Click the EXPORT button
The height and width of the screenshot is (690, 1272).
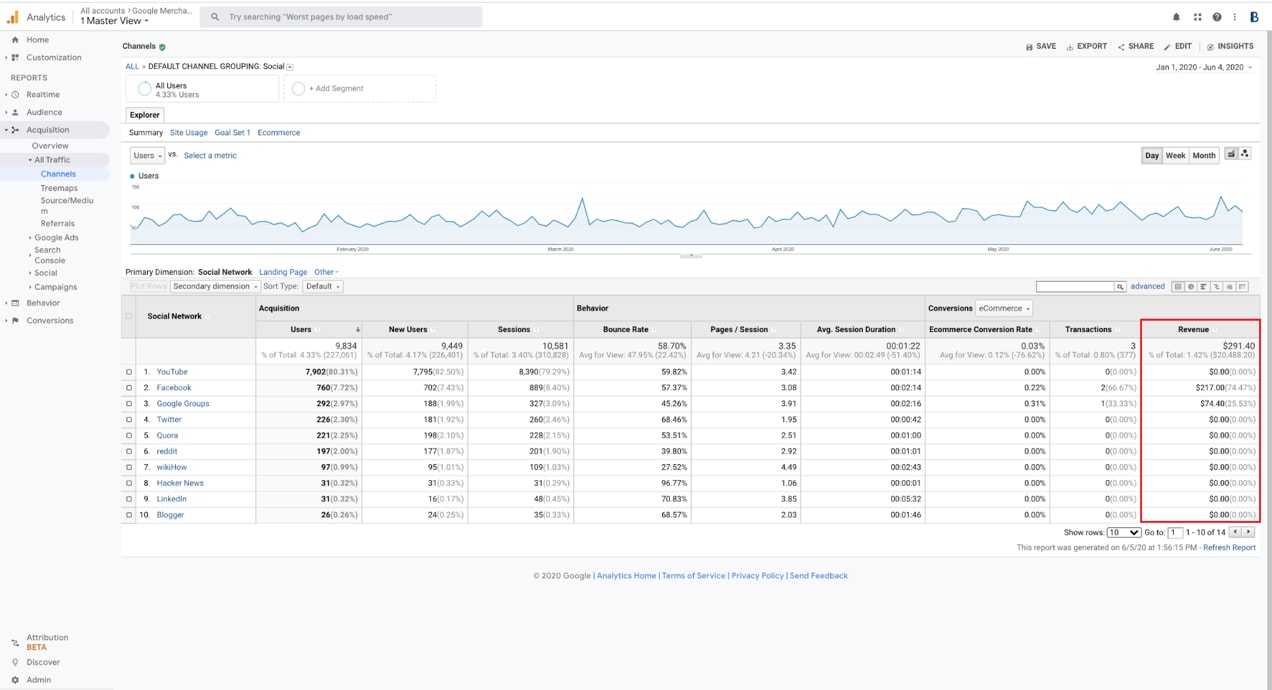tap(1085, 46)
